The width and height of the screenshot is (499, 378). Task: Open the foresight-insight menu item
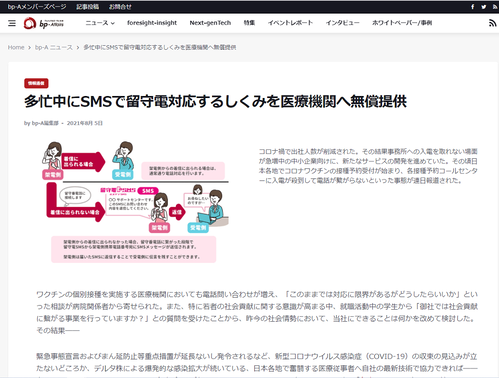pos(152,23)
